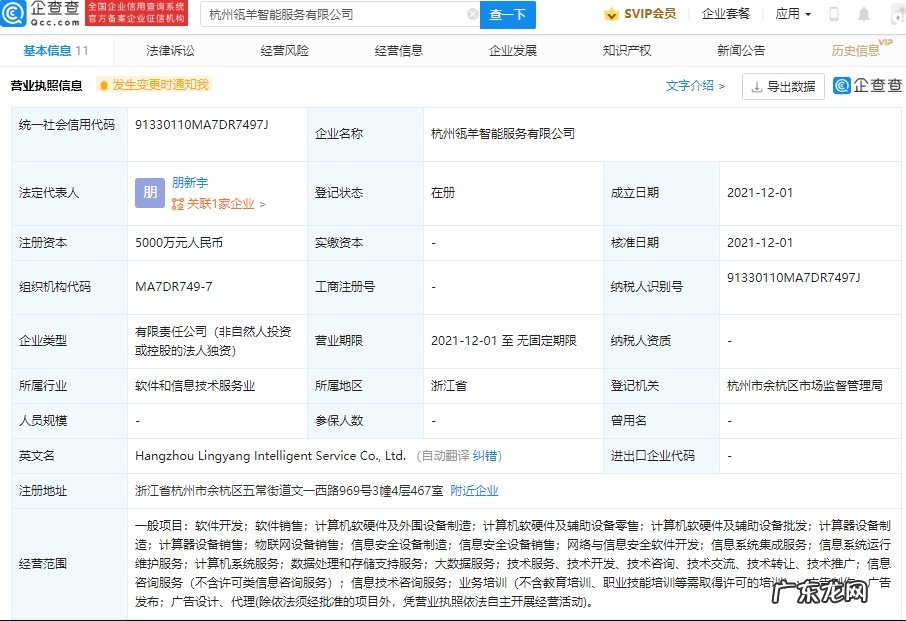Image resolution: width=906 pixels, height=621 pixels.
Task: Open the notification bell icon
Action: 864,13
